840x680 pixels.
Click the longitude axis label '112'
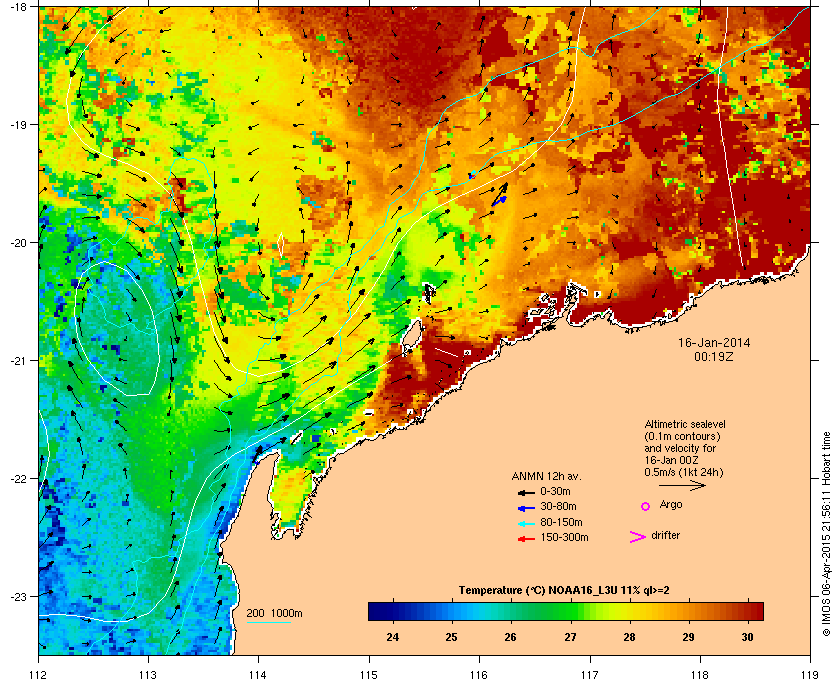click(x=39, y=675)
